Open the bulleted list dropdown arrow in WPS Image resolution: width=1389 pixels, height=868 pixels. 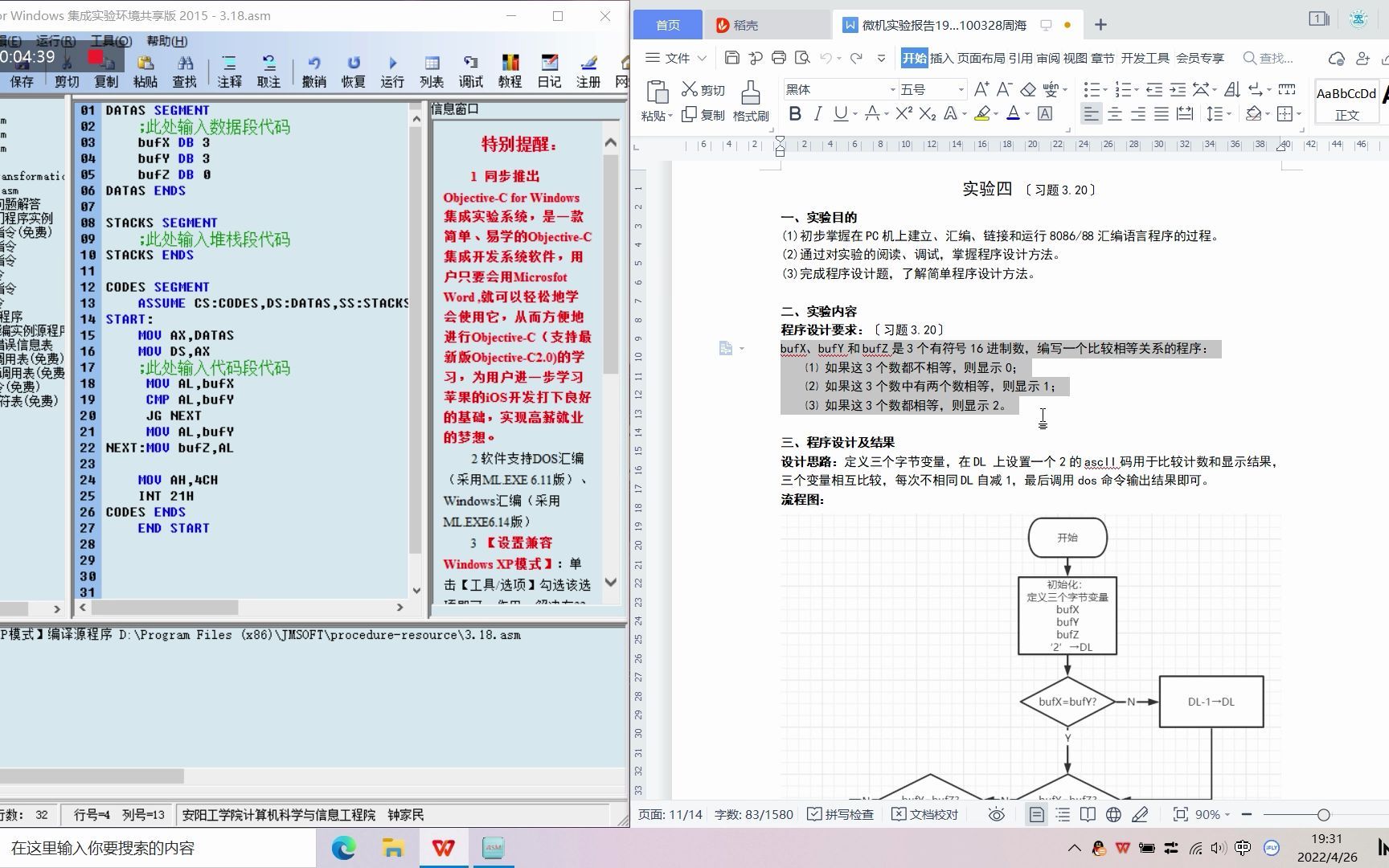tap(1105, 89)
